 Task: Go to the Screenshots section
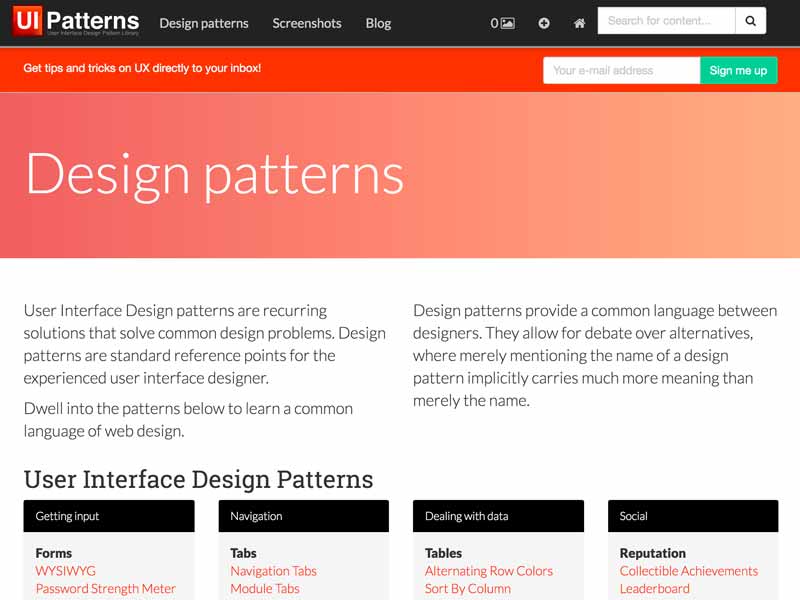click(307, 23)
